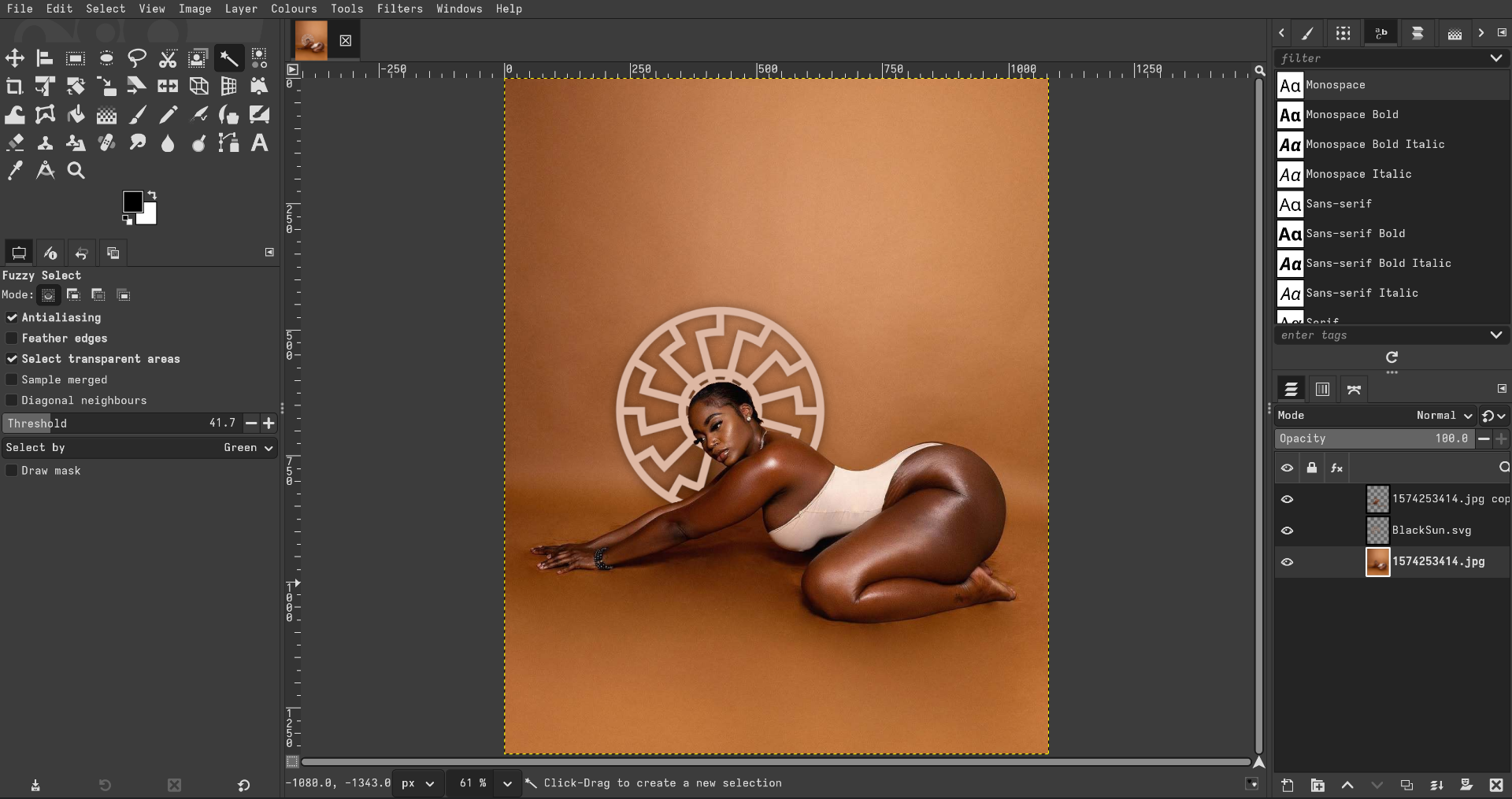Open the Filters menu
The height and width of the screenshot is (799, 1512).
point(399,9)
